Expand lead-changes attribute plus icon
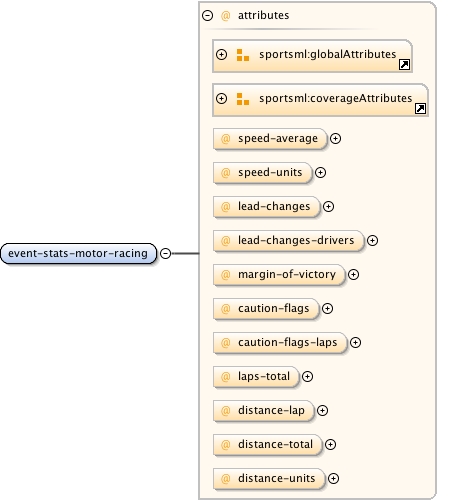 pos(328,206)
